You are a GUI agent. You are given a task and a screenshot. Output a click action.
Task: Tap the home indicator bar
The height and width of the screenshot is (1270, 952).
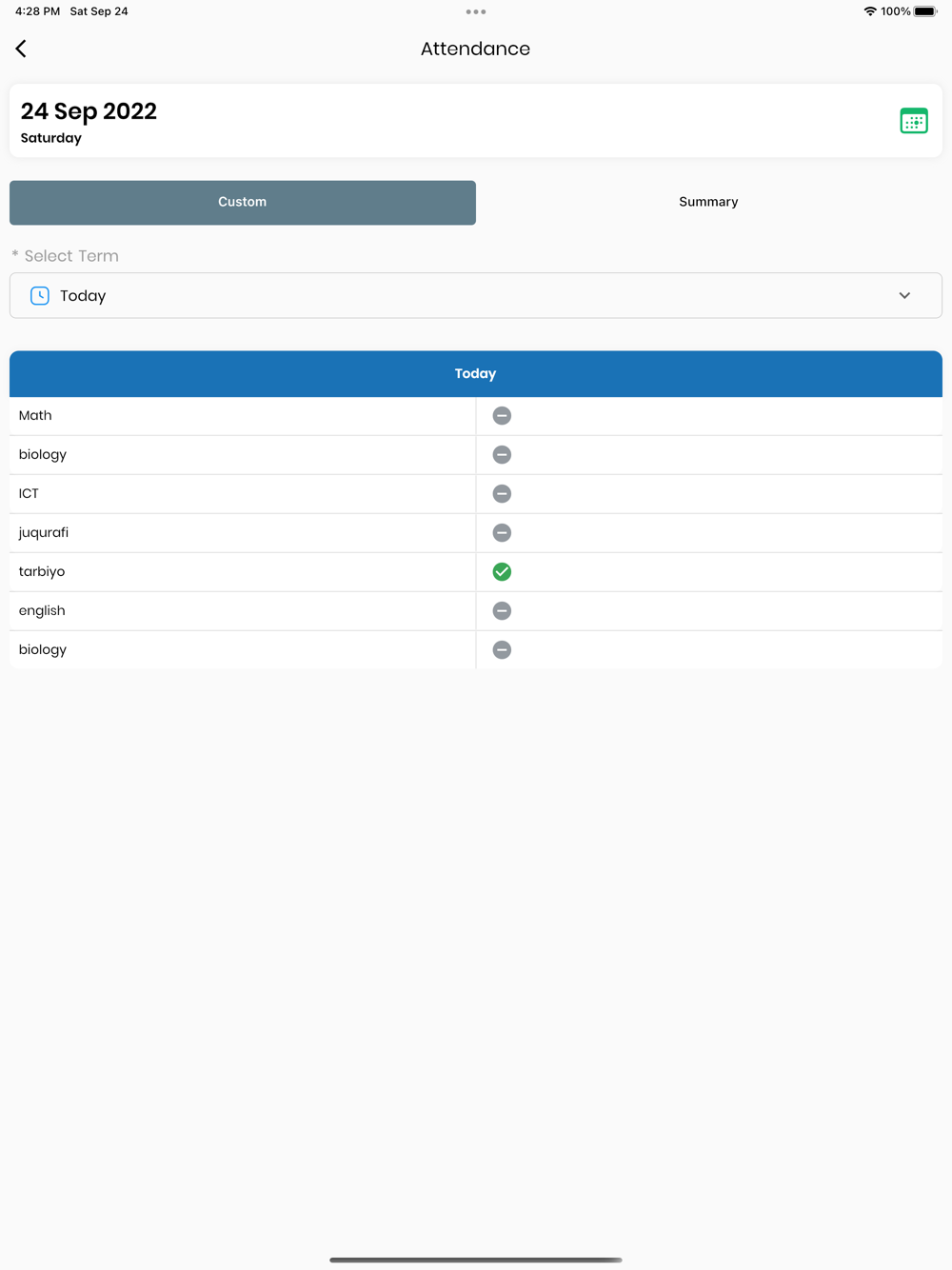click(x=476, y=1260)
